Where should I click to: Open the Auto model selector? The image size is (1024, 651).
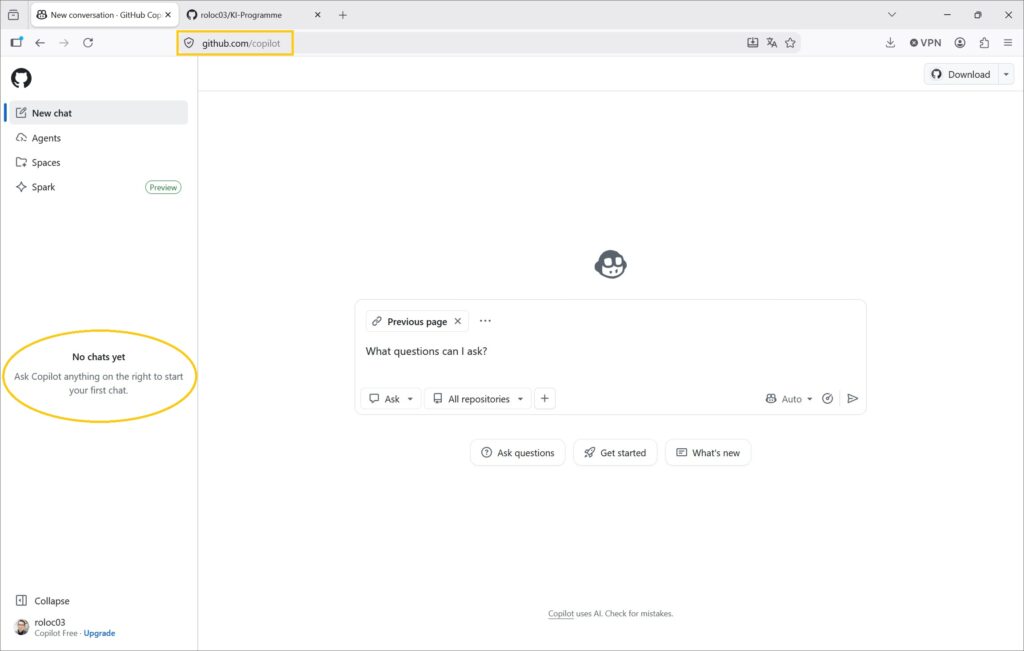pyautogui.click(x=789, y=399)
